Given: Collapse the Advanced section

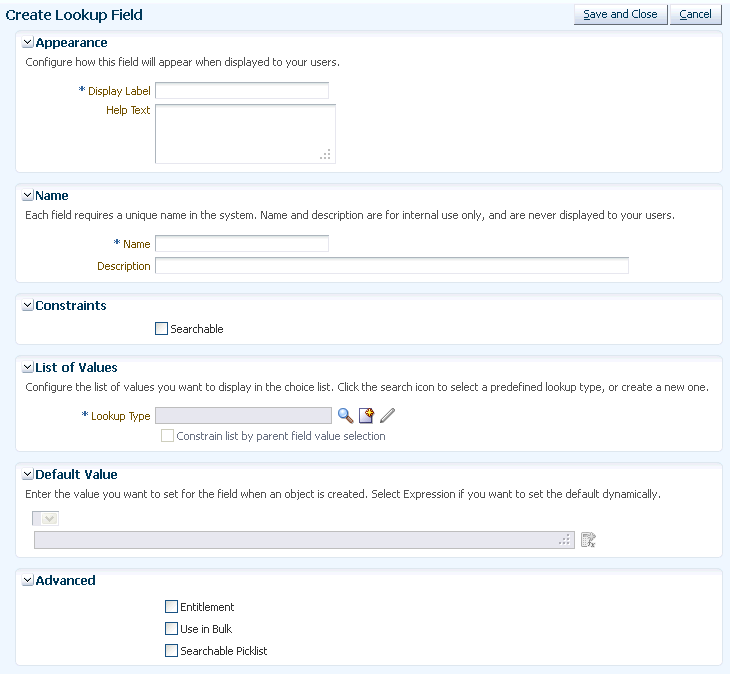Looking at the screenshot, I should [x=28, y=580].
